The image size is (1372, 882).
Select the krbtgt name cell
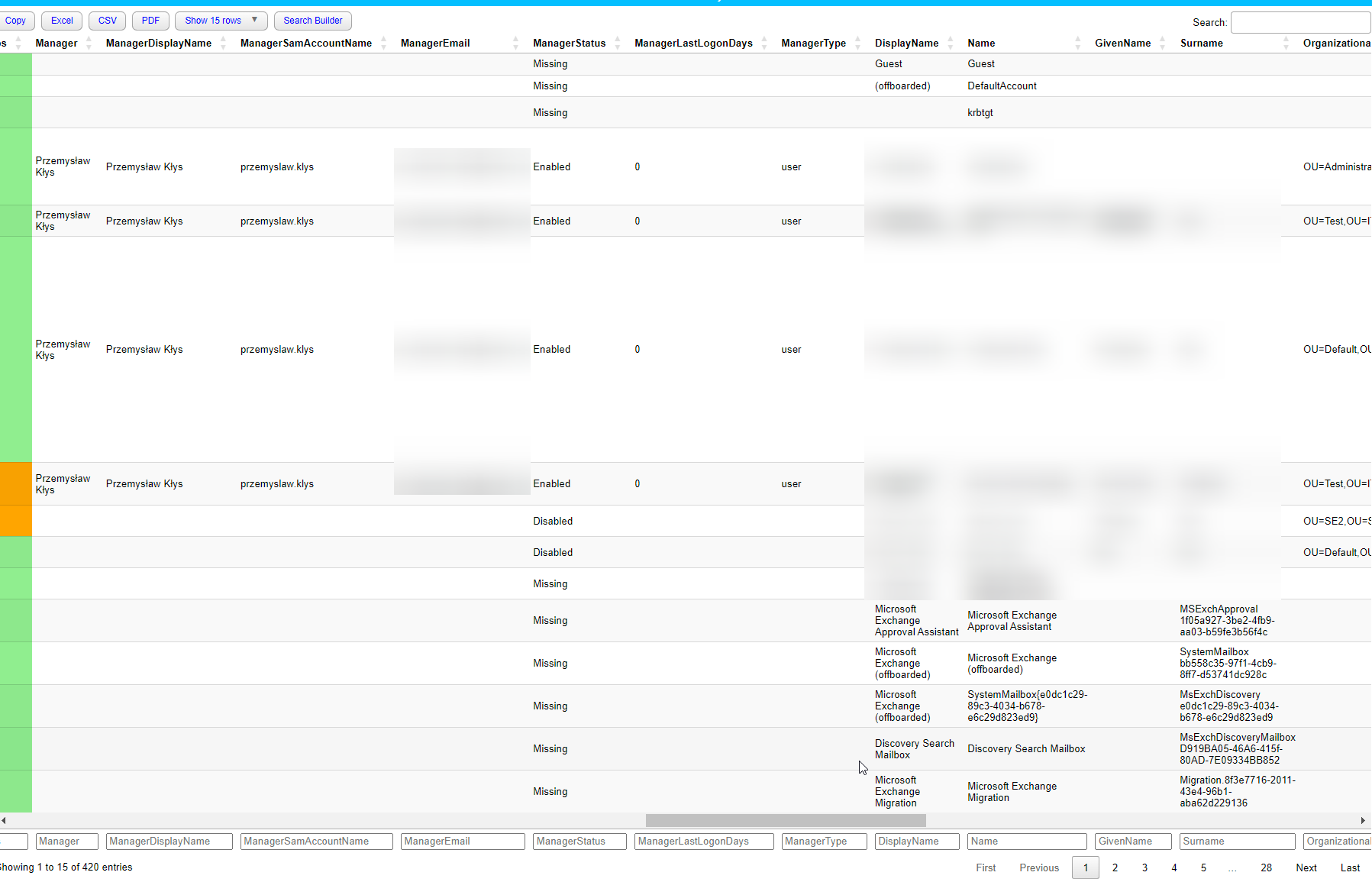click(x=980, y=112)
